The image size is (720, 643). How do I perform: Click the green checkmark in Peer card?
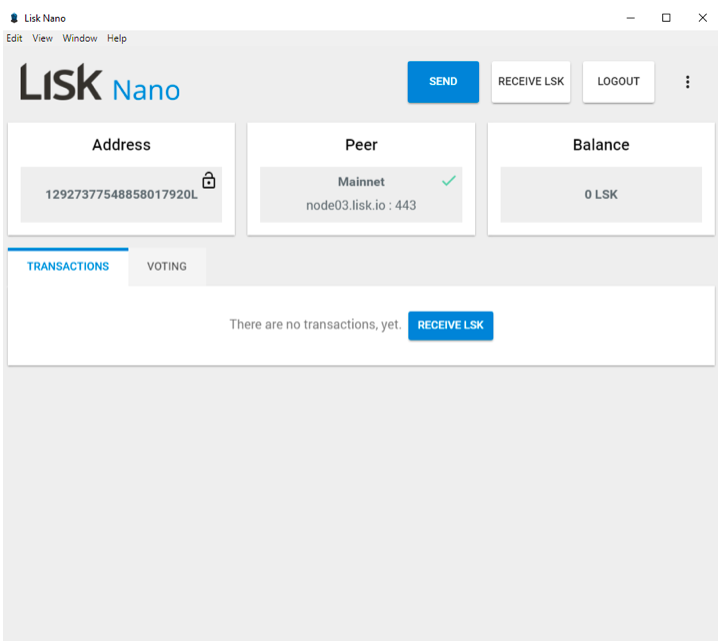click(449, 181)
